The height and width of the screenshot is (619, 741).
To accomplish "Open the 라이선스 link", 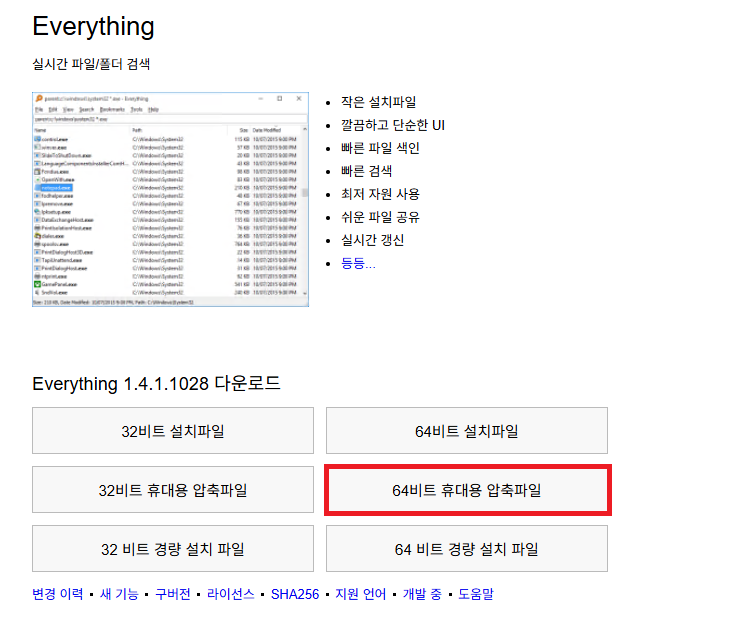I will 231,594.
